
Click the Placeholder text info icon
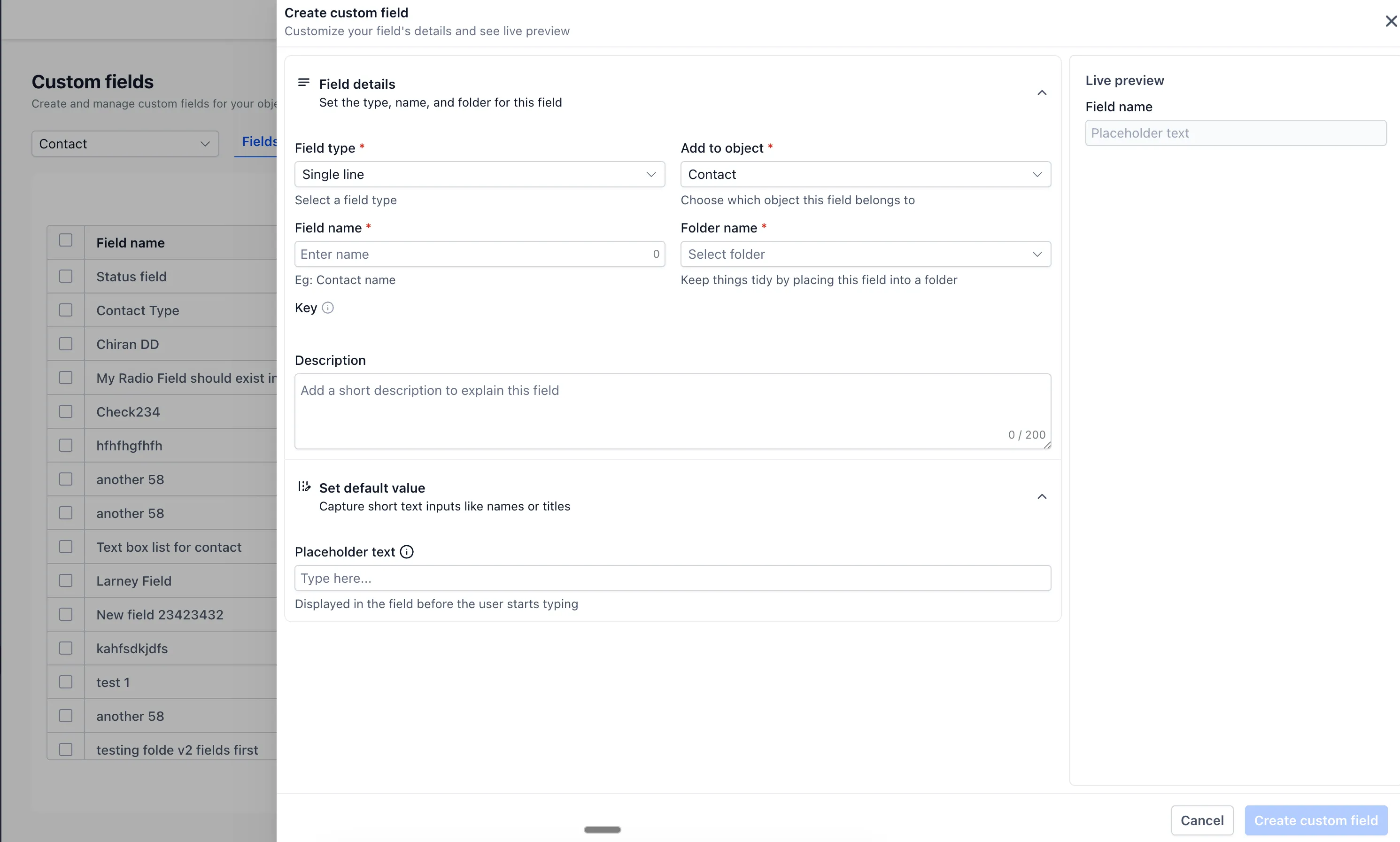click(407, 551)
